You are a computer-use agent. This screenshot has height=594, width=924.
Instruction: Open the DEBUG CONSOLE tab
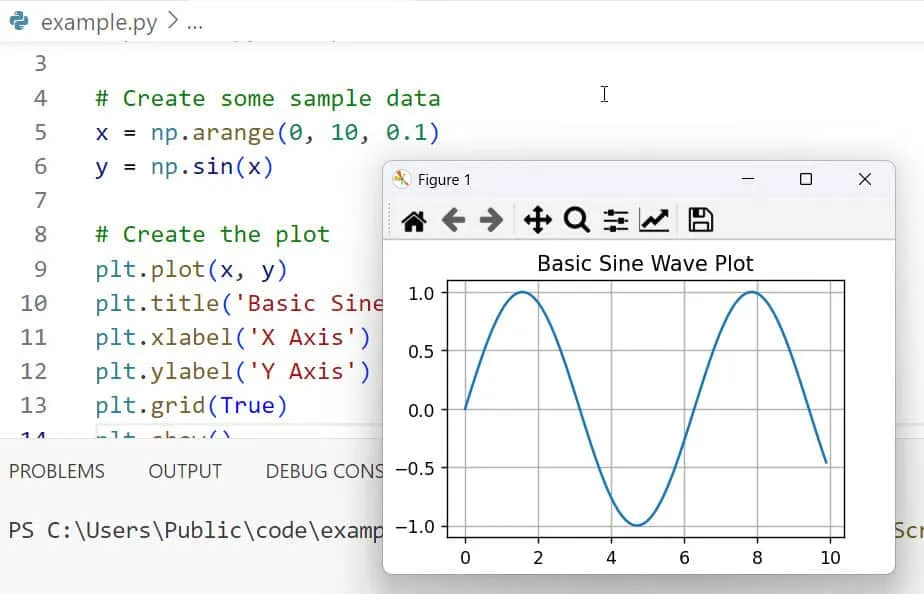tap(324, 471)
